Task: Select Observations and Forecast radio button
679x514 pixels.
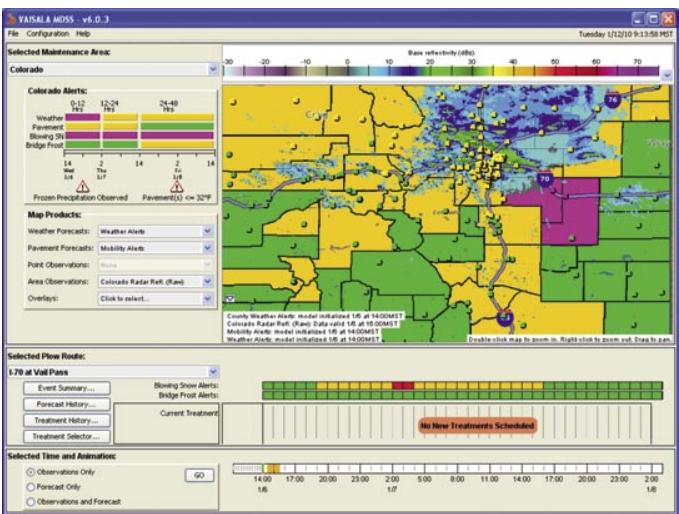Action: coord(31,501)
